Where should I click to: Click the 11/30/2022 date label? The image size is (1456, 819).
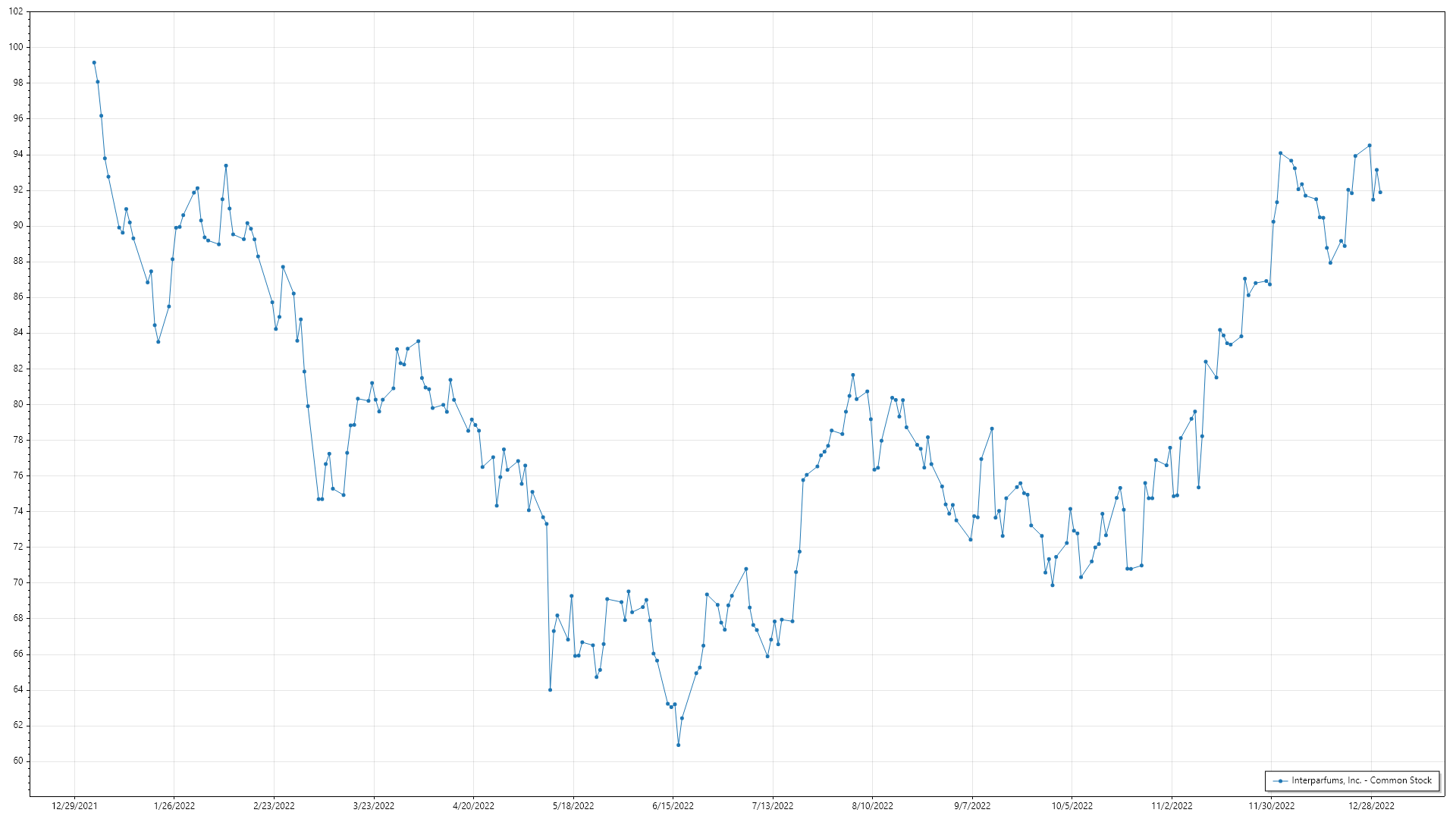point(1272,806)
